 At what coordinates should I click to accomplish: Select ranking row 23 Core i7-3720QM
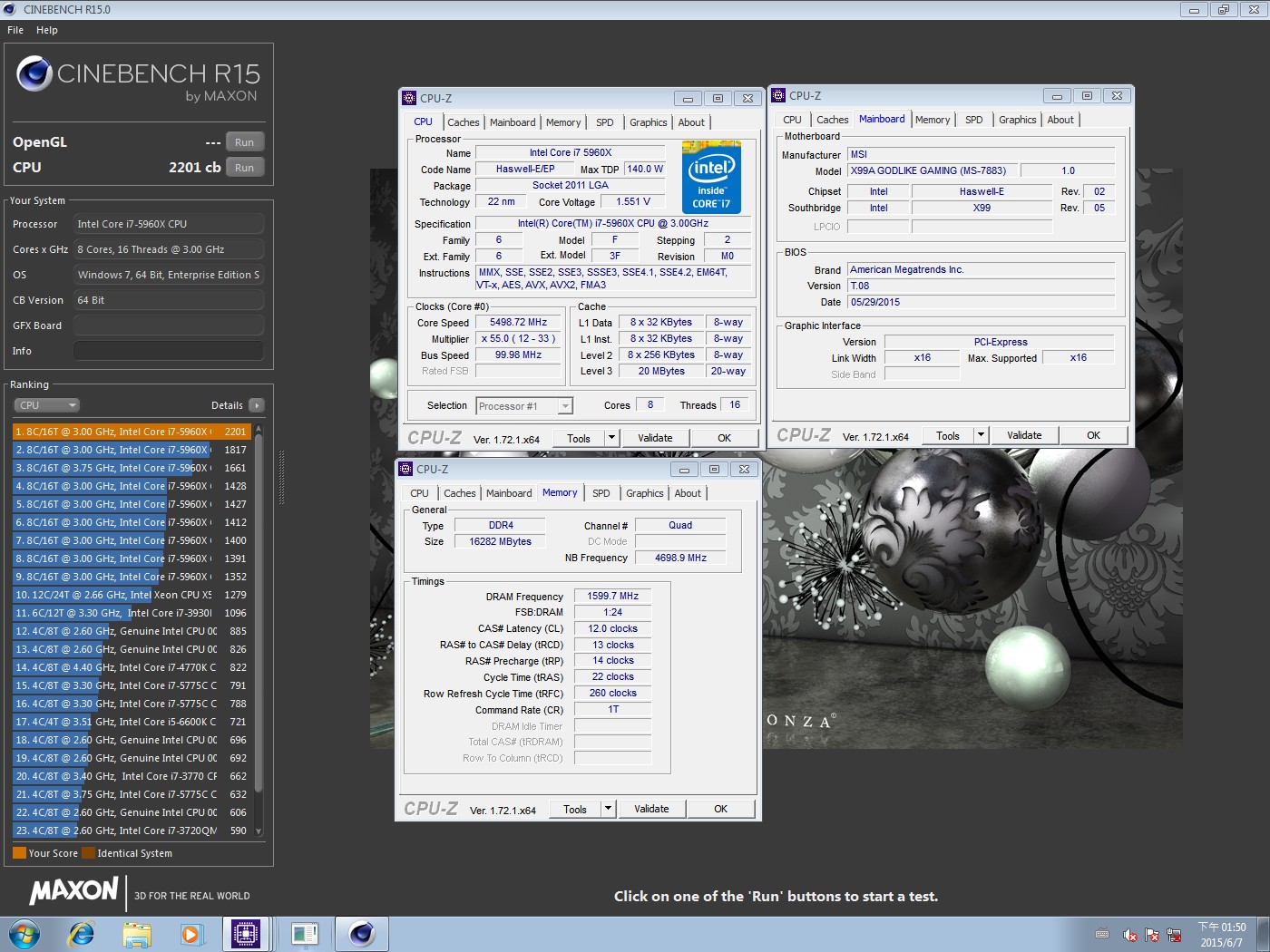(132, 831)
